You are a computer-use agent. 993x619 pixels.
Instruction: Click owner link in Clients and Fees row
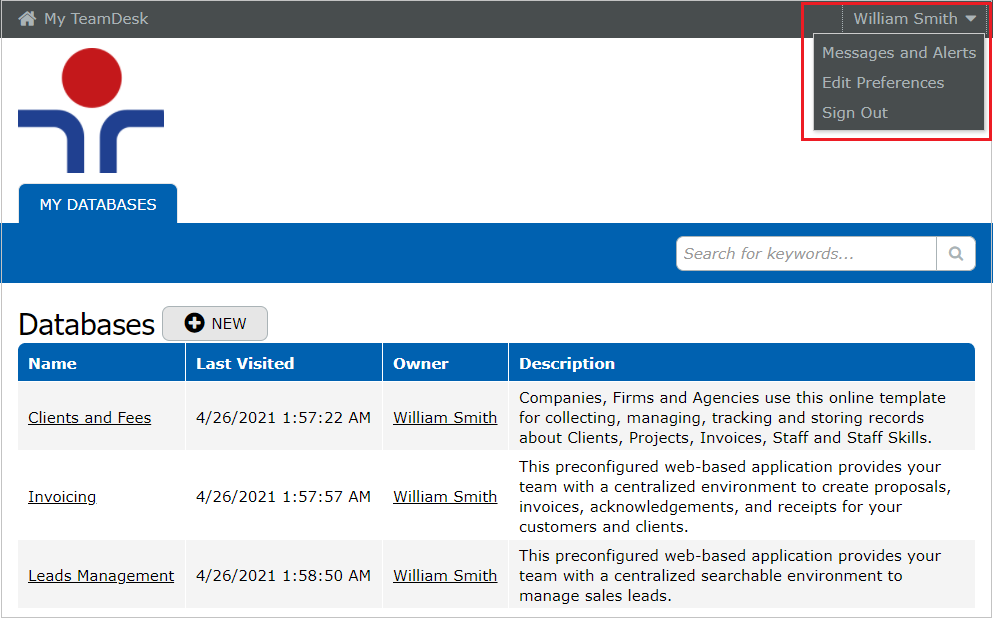click(x=444, y=418)
